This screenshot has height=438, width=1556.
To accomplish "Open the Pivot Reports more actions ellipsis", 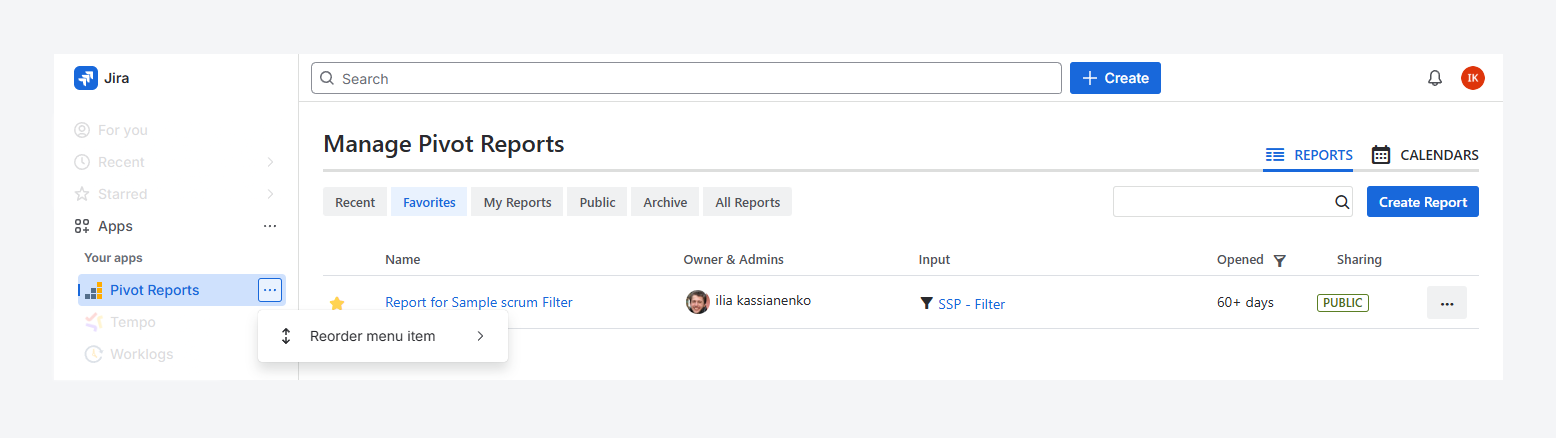I will point(270,290).
